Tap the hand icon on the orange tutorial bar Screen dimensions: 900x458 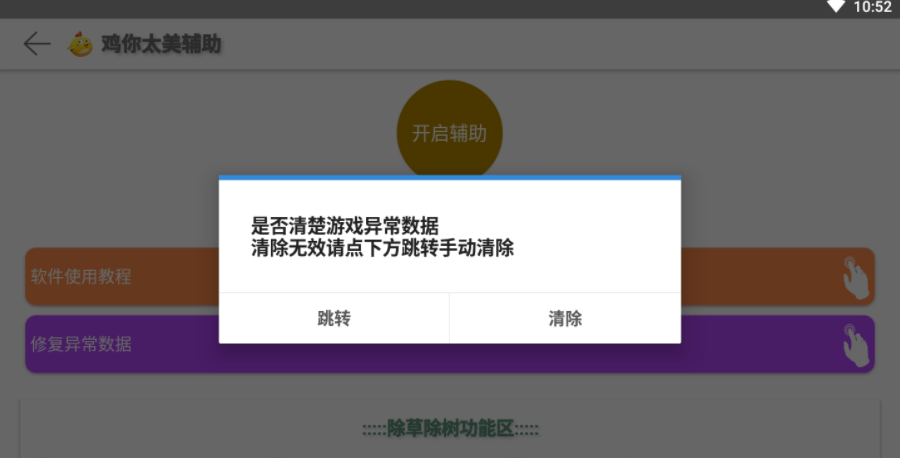point(854,277)
